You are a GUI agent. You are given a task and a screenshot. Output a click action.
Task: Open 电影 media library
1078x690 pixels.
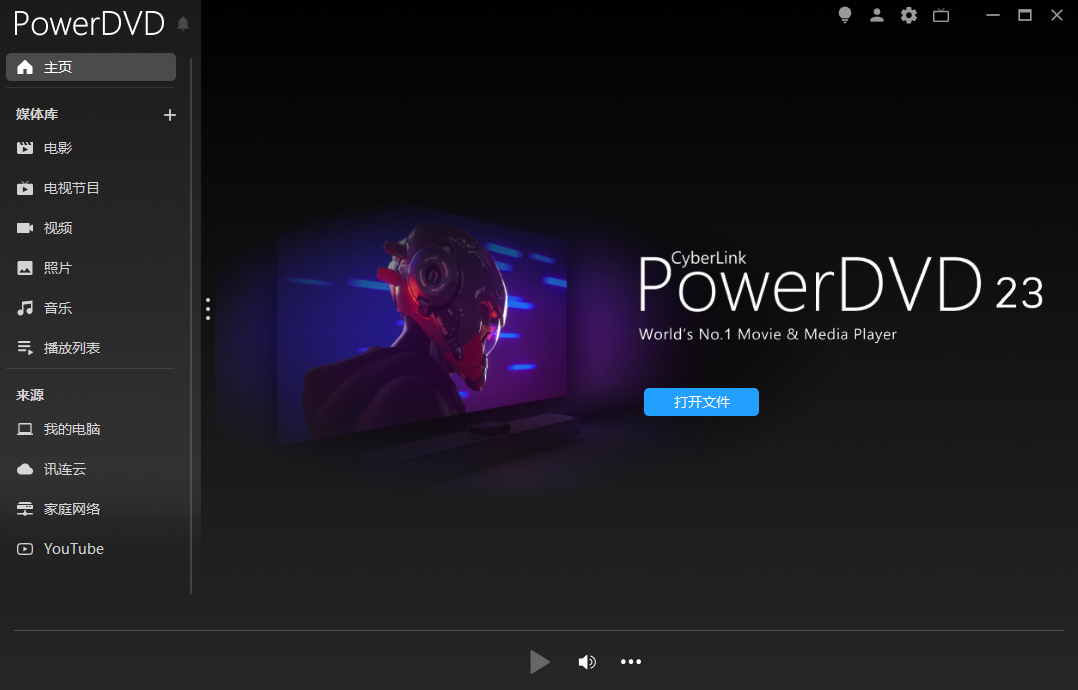tap(58, 148)
